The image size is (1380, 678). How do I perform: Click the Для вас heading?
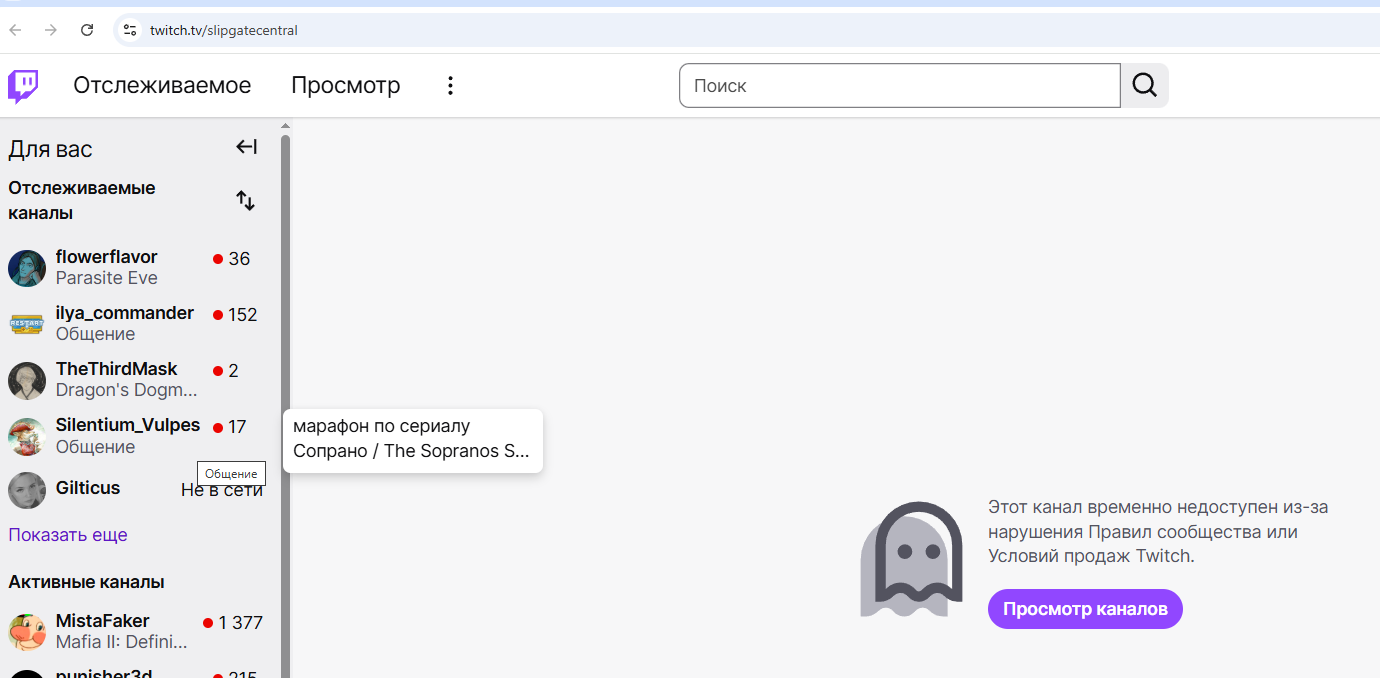(50, 149)
